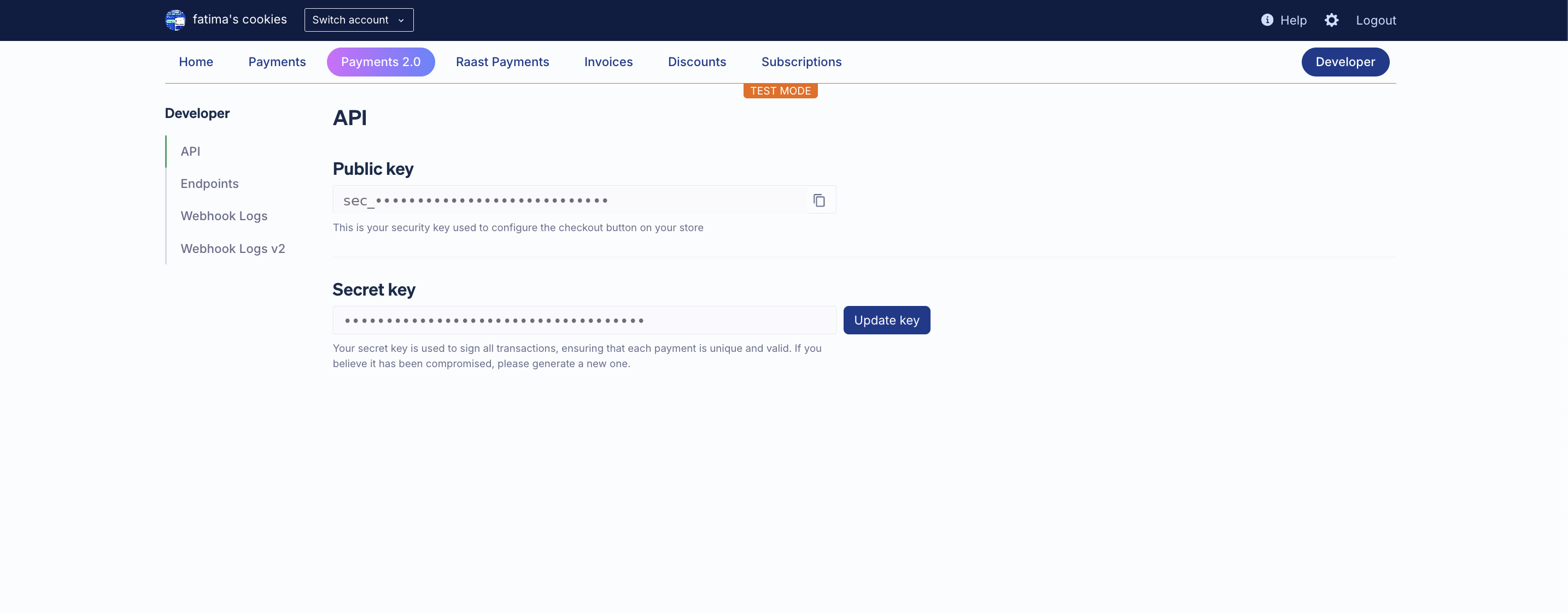Go to the Home tab
This screenshot has width=1568, height=613.
point(196,62)
